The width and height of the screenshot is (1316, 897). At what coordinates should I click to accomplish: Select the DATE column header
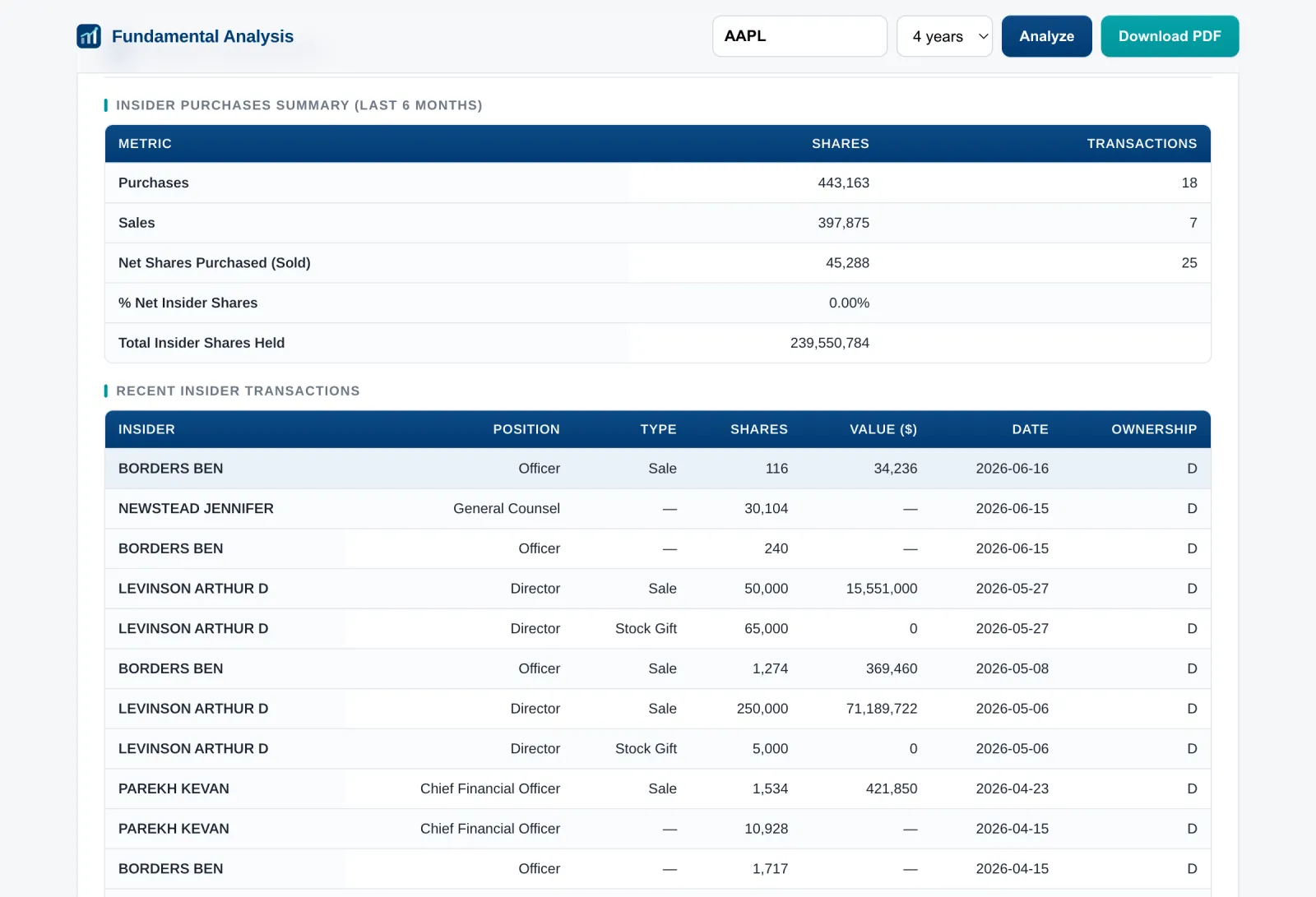[x=1030, y=429]
